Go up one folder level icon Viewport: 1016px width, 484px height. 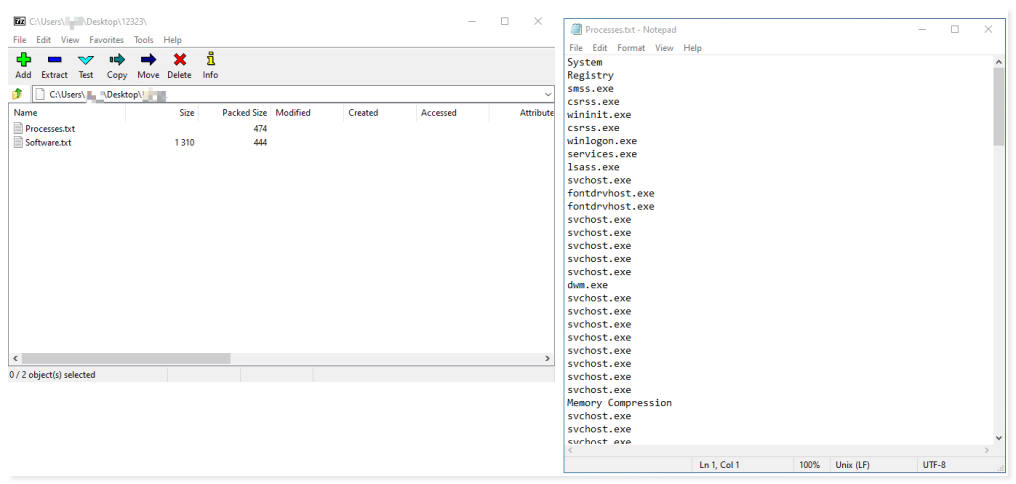17,94
